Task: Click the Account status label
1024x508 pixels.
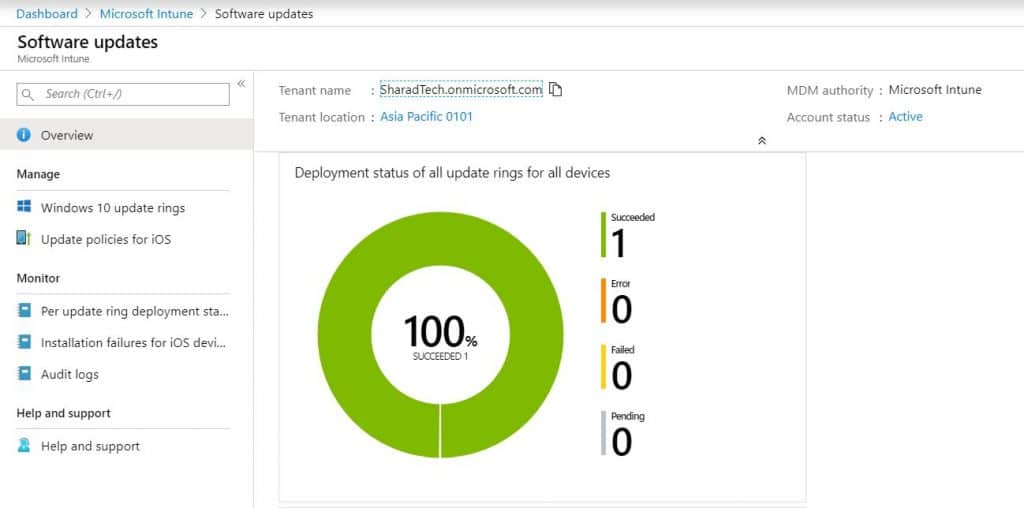Action: (x=828, y=118)
